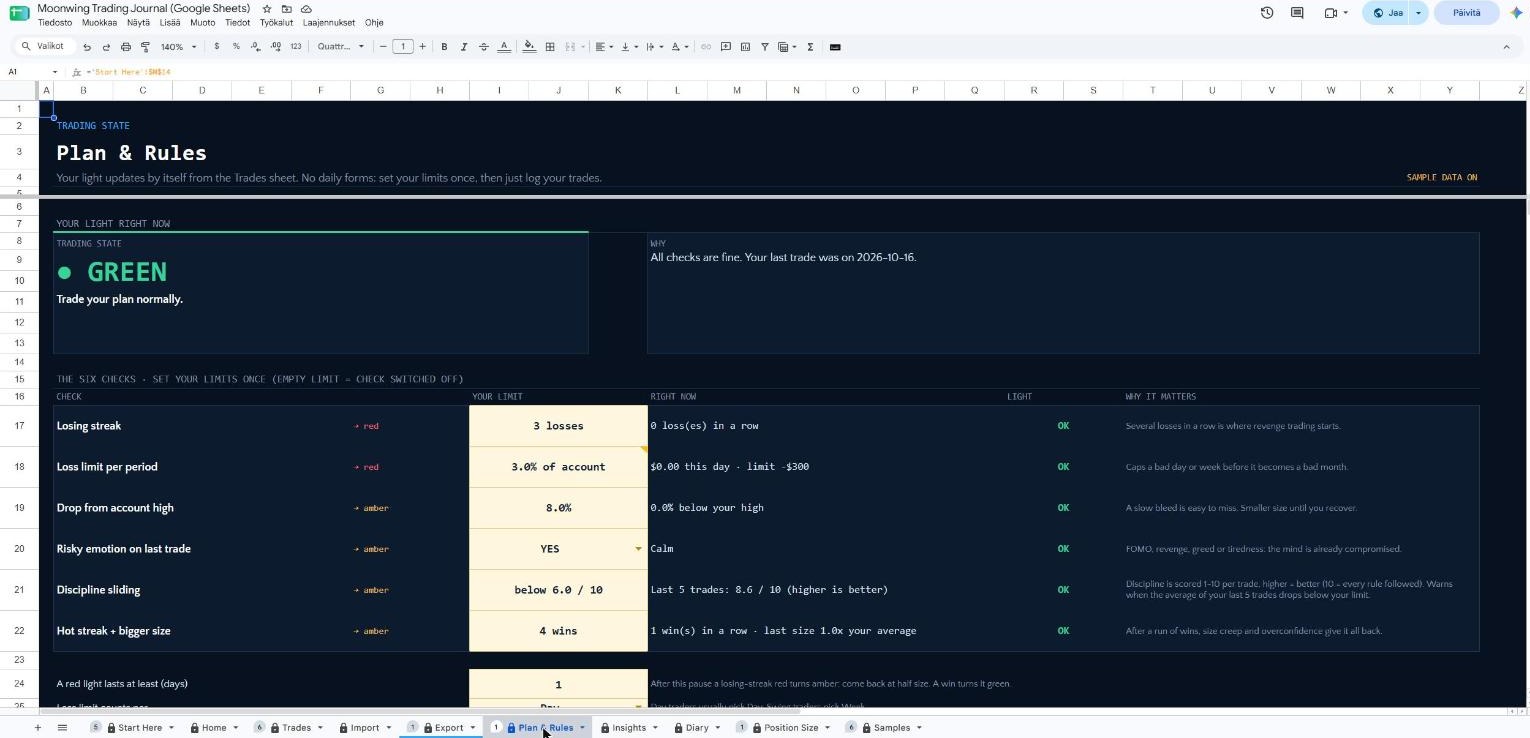Image resolution: width=1530 pixels, height=738 pixels.
Task: Click the undo arrow in toolbar
Action: coord(87,47)
